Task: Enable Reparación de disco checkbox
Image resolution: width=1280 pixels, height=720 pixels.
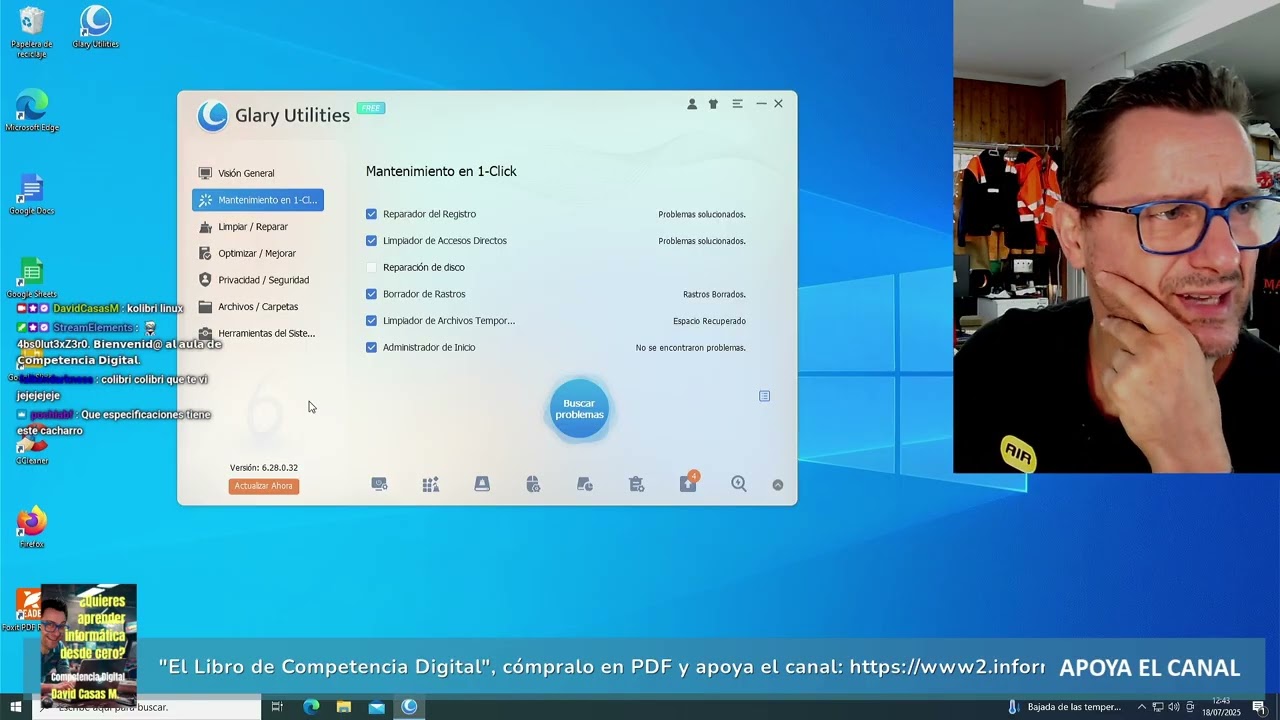Action: (372, 267)
